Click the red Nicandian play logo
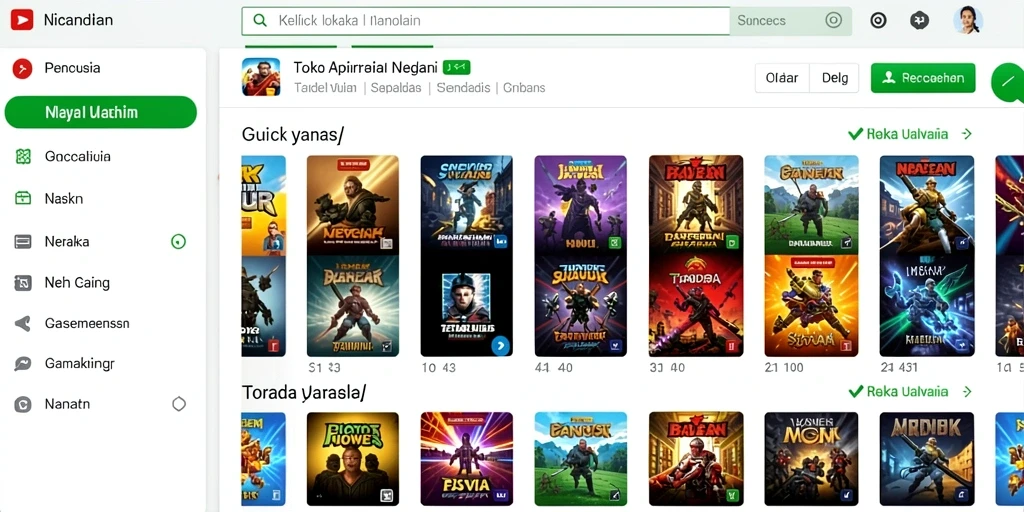This screenshot has width=1024, height=512. tap(22, 20)
